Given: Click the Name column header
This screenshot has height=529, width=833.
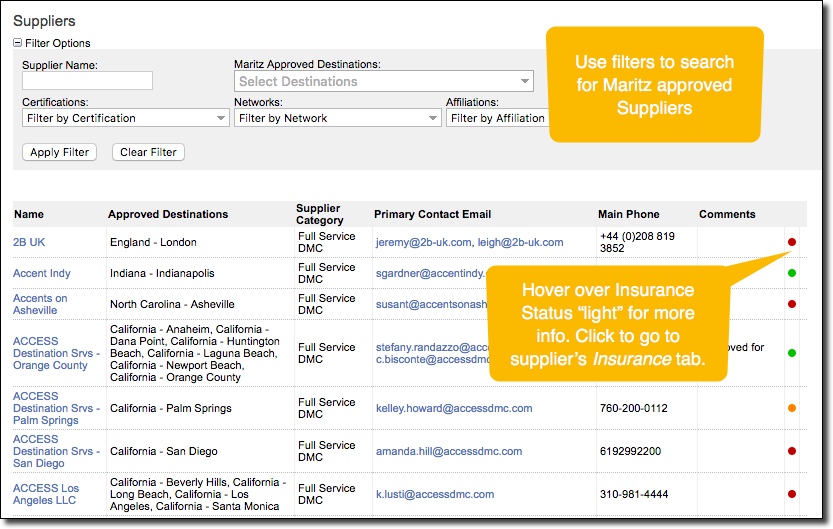Looking at the screenshot, I should [29, 214].
